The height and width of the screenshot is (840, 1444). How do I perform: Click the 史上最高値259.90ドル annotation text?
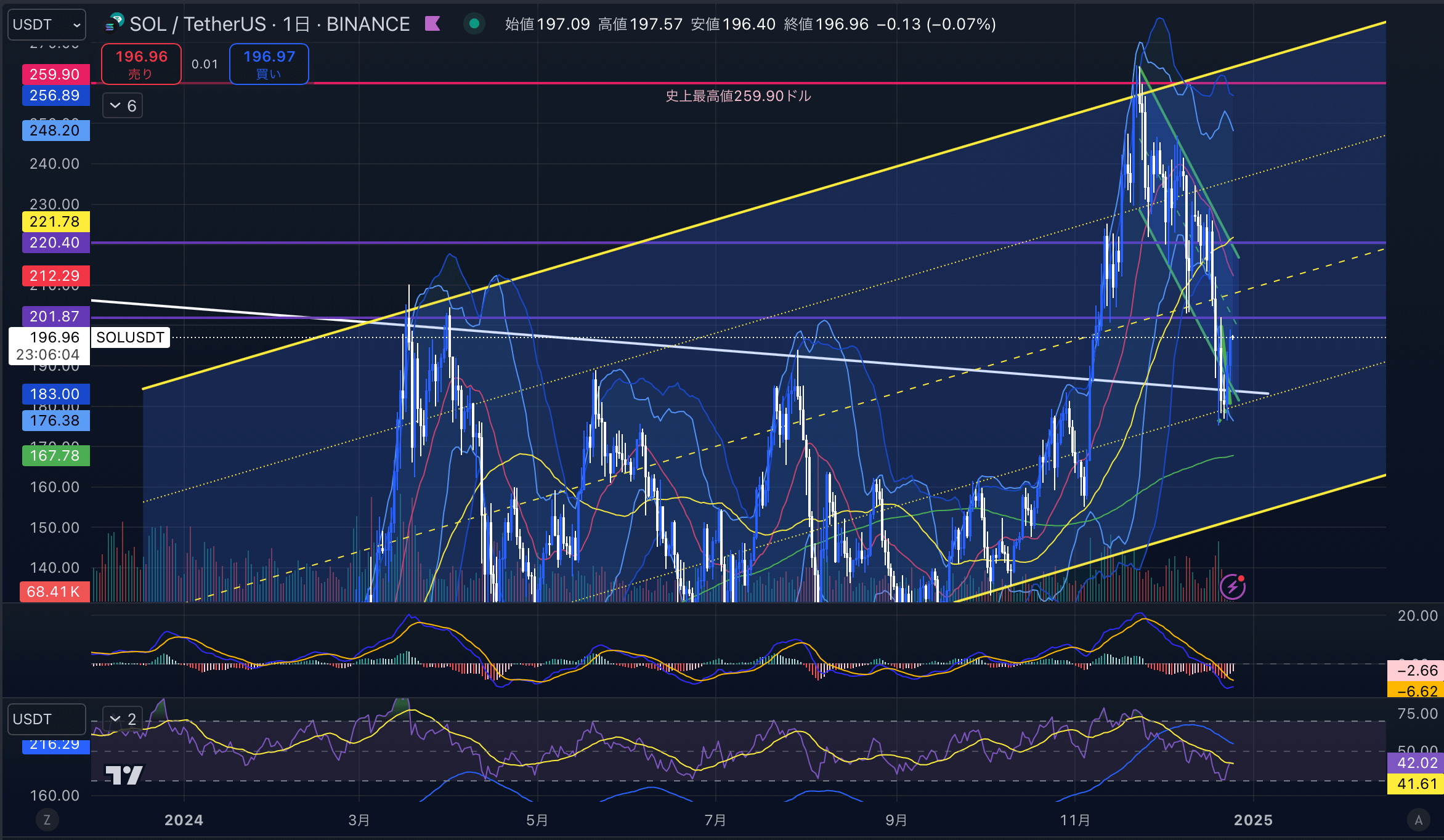click(738, 96)
